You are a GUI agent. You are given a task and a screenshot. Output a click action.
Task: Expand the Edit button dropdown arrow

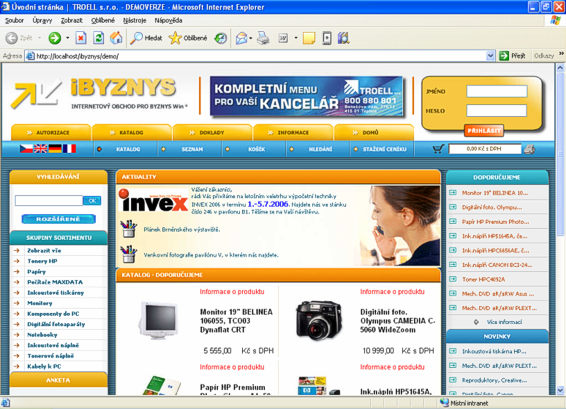tap(296, 38)
